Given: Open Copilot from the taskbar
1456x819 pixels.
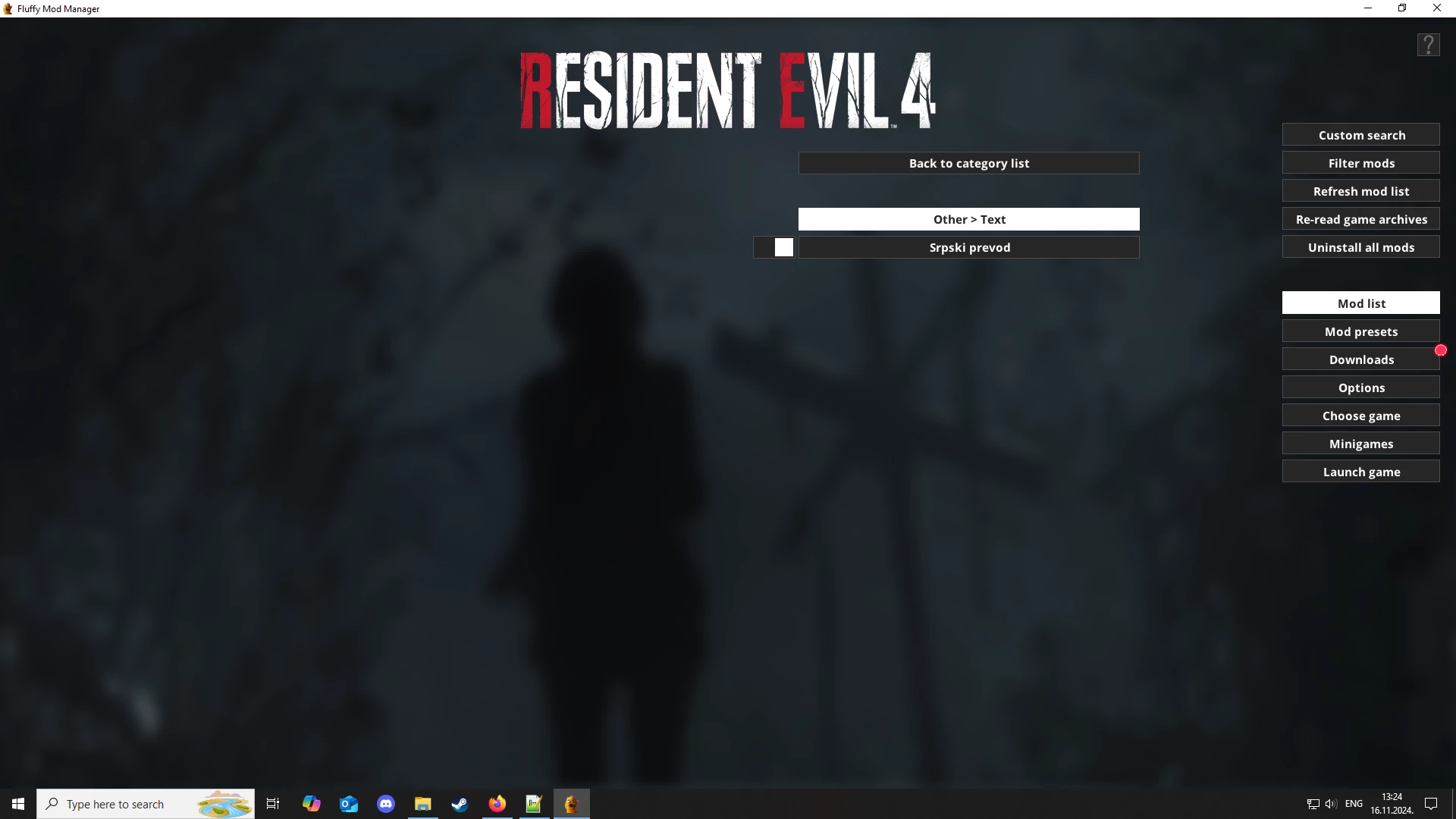Looking at the screenshot, I should [x=311, y=804].
